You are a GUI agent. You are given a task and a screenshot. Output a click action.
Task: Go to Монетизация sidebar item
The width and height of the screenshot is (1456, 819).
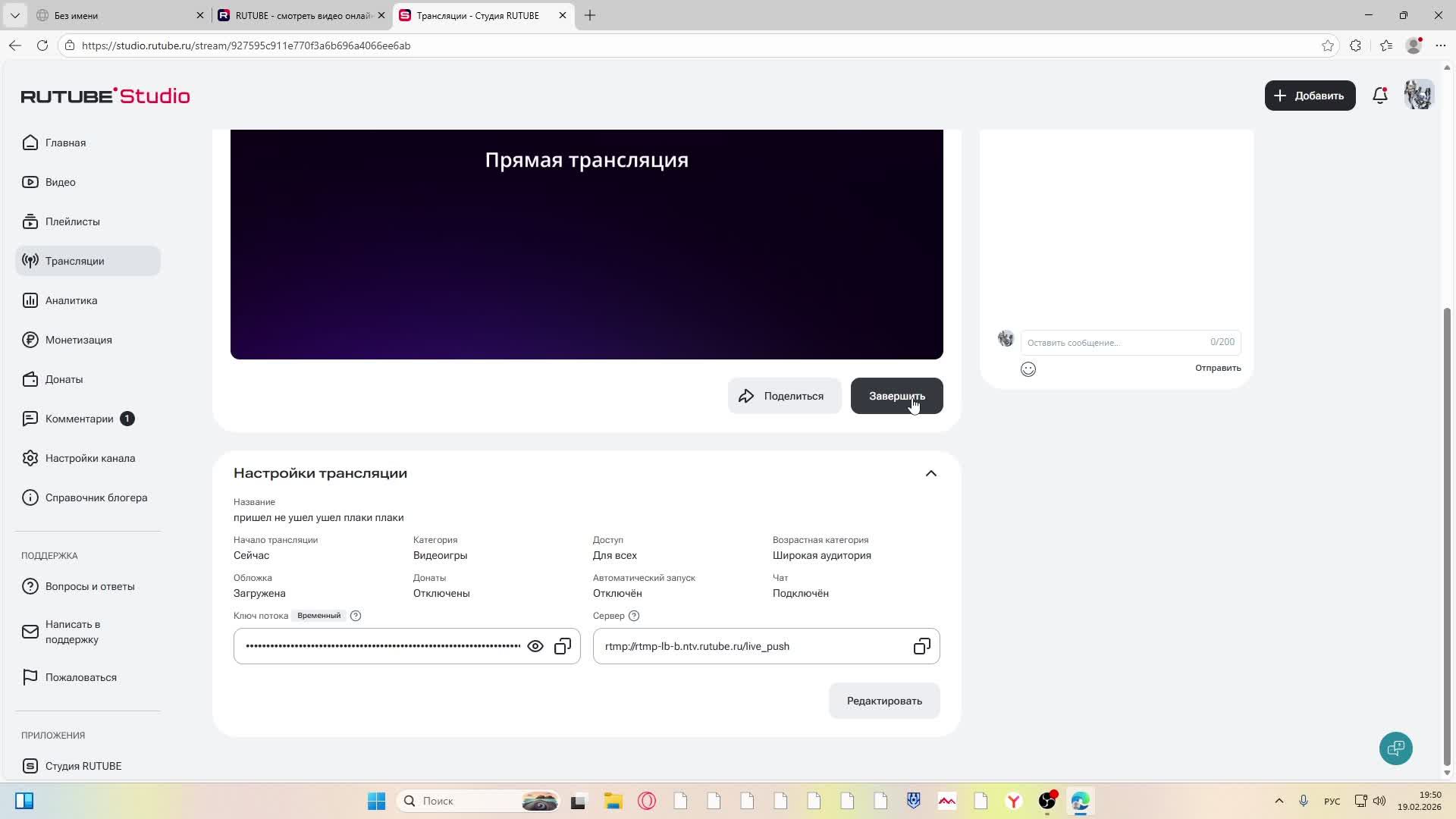click(x=78, y=340)
